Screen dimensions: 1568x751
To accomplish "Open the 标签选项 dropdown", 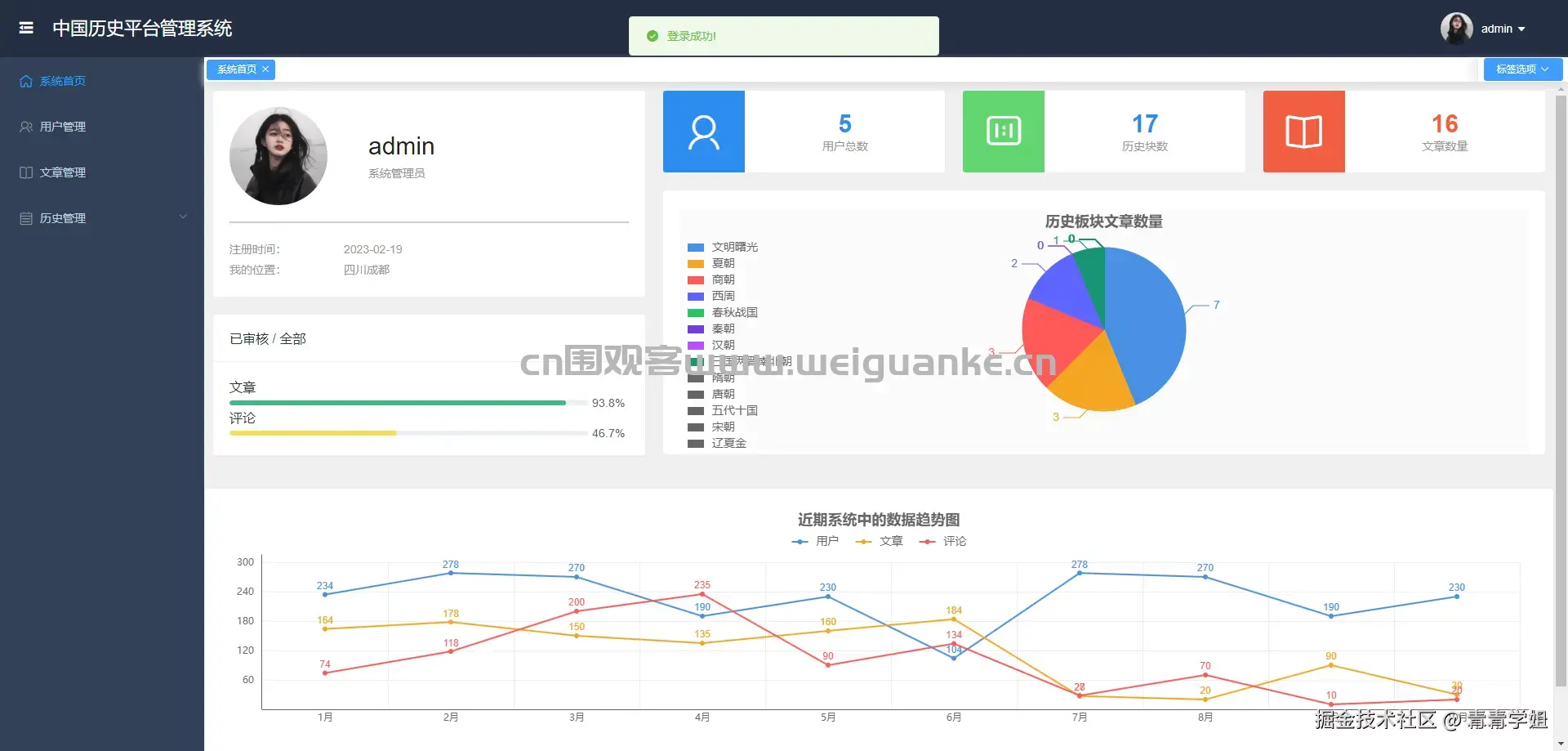I will pos(1523,69).
